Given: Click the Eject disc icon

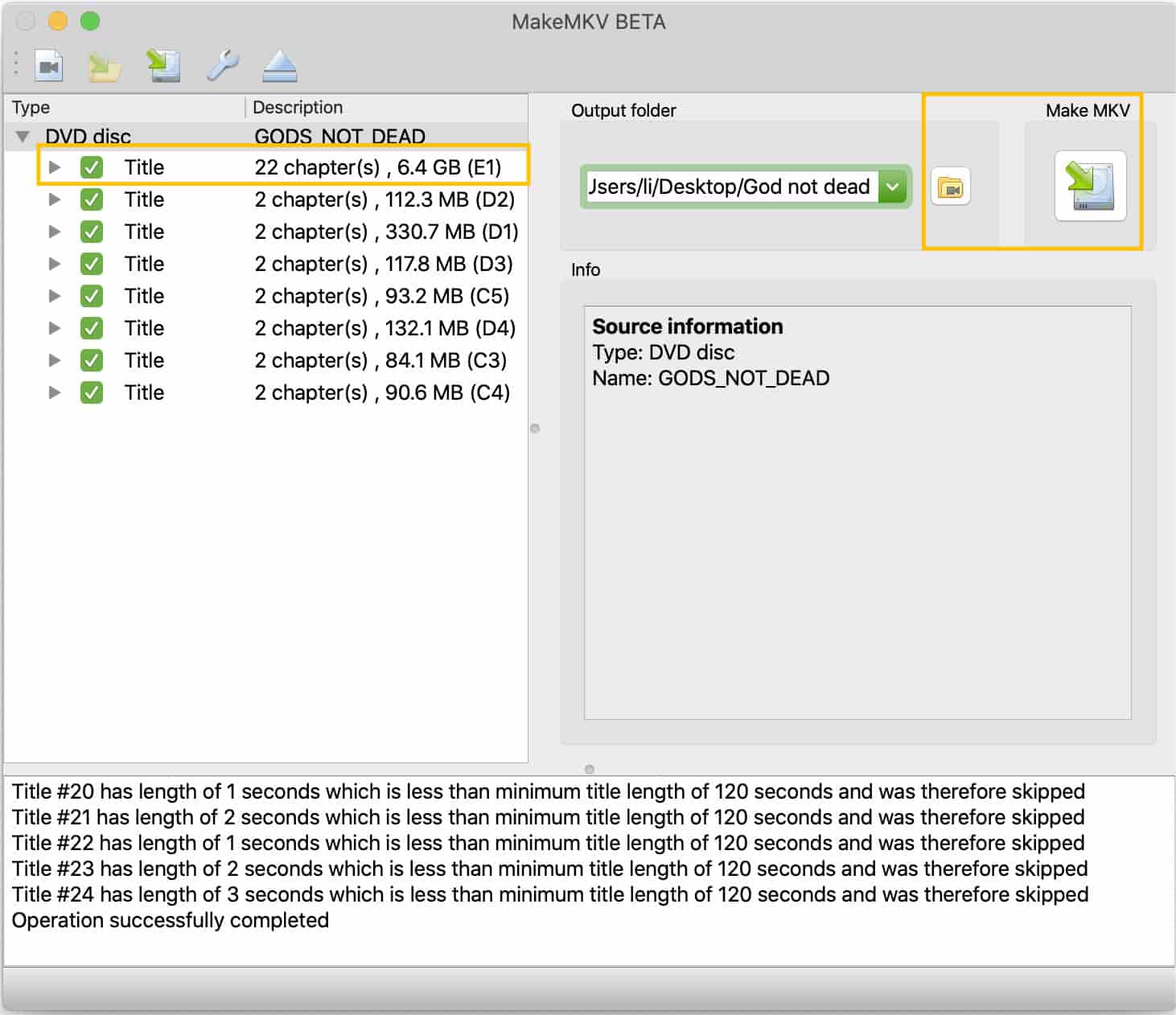Looking at the screenshot, I should (280, 66).
